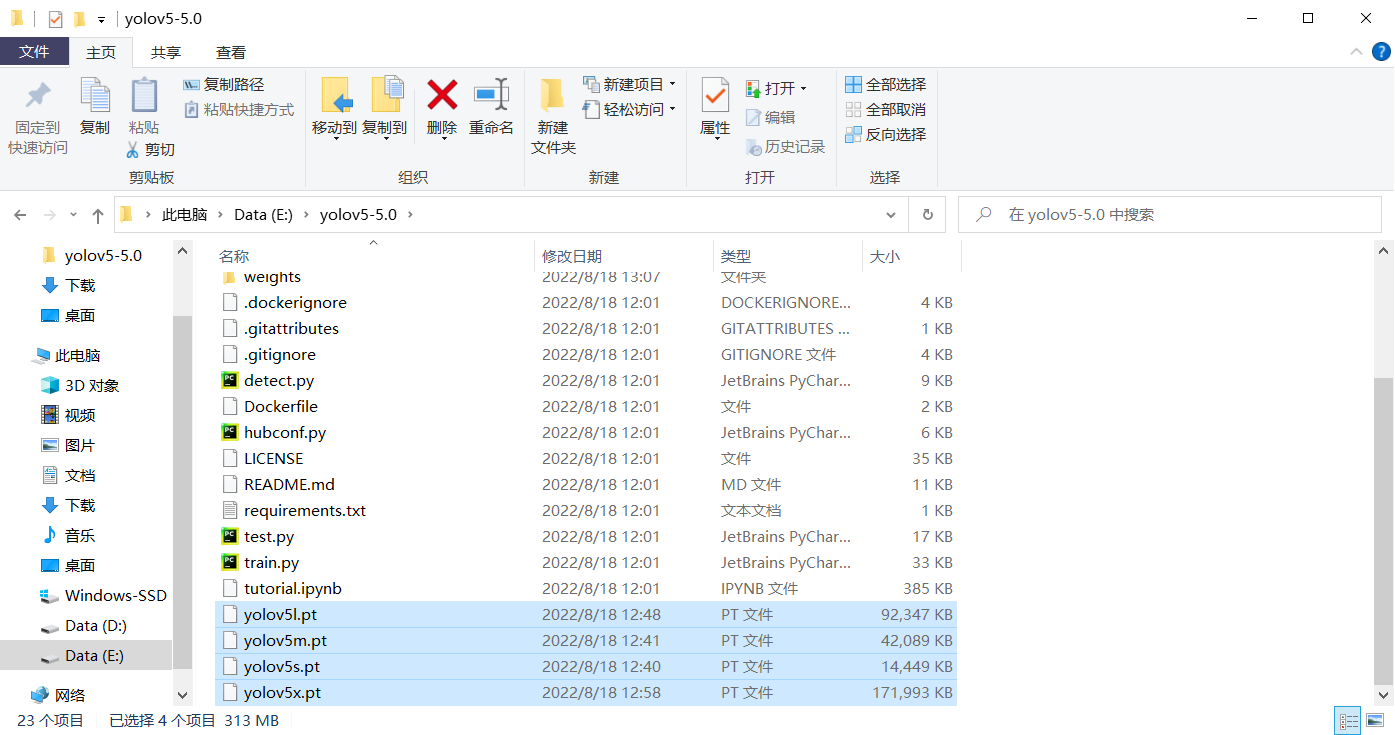Image resolution: width=1395 pixels, height=735 pixels.
Task: Open 网络 in navigation pane
Action: coord(69,695)
